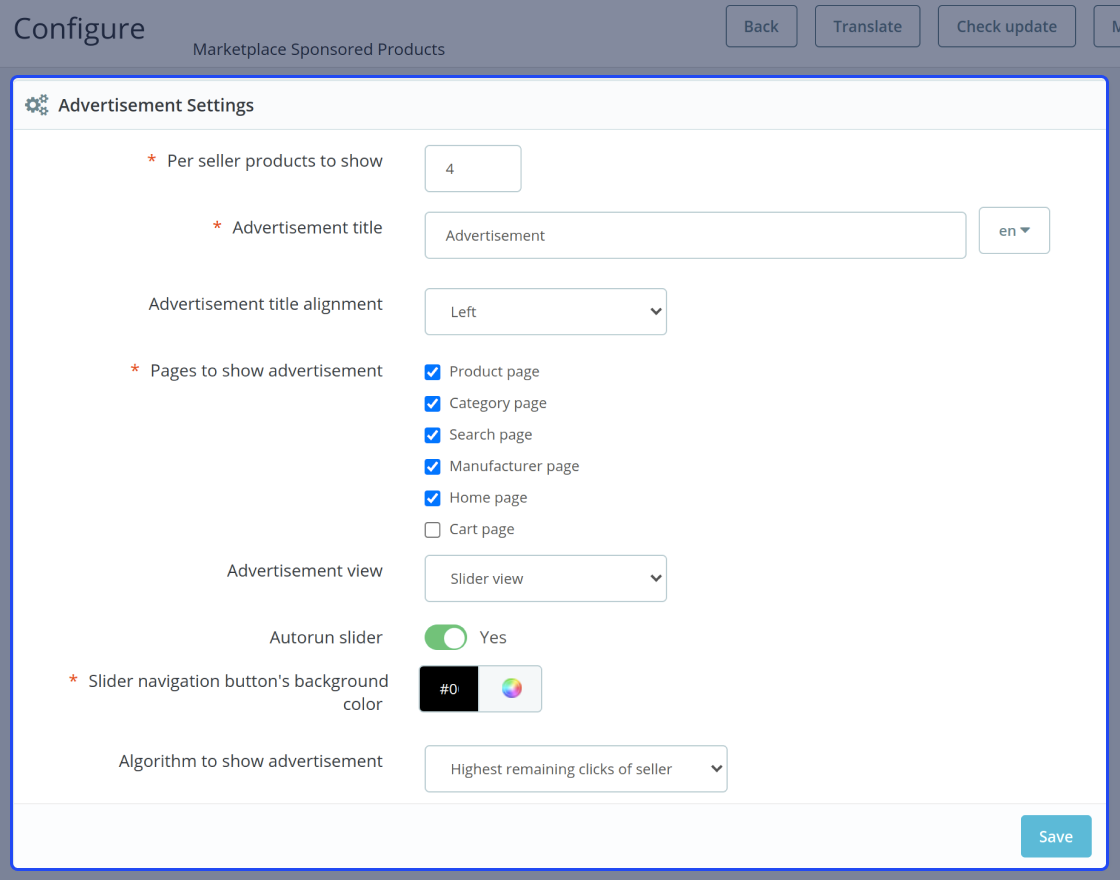Click the 'Algorithm to show advertisement' label
The height and width of the screenshot is (880, 1120).
coord(251,761)
